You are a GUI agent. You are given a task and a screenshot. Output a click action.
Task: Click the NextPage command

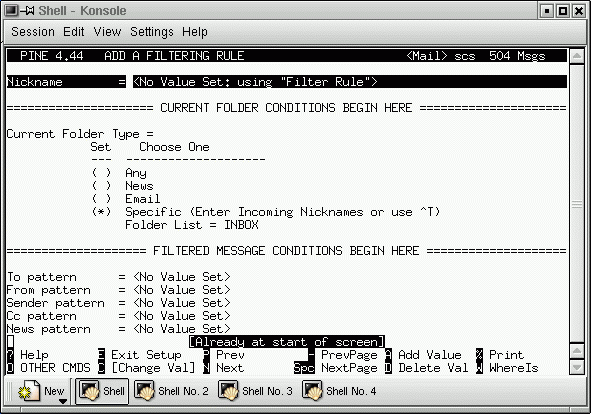click(x=336, y=368)
